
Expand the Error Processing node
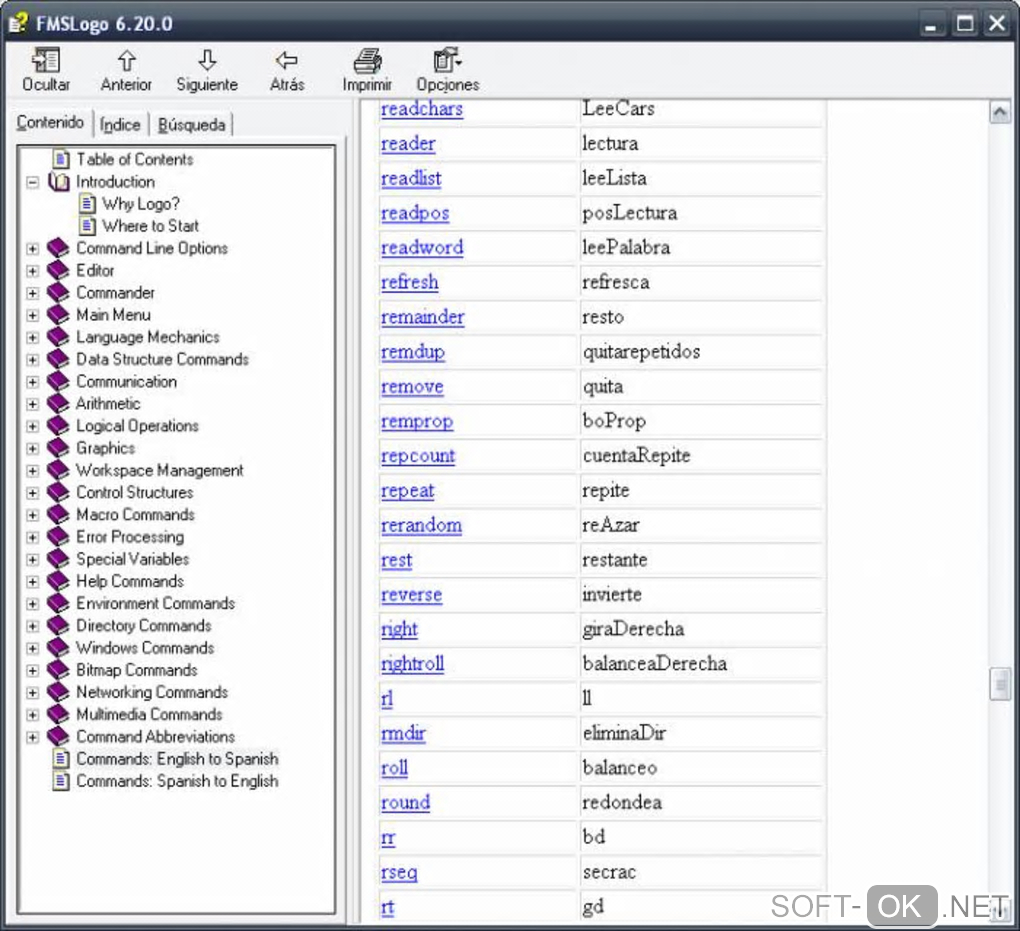point(33,537)
